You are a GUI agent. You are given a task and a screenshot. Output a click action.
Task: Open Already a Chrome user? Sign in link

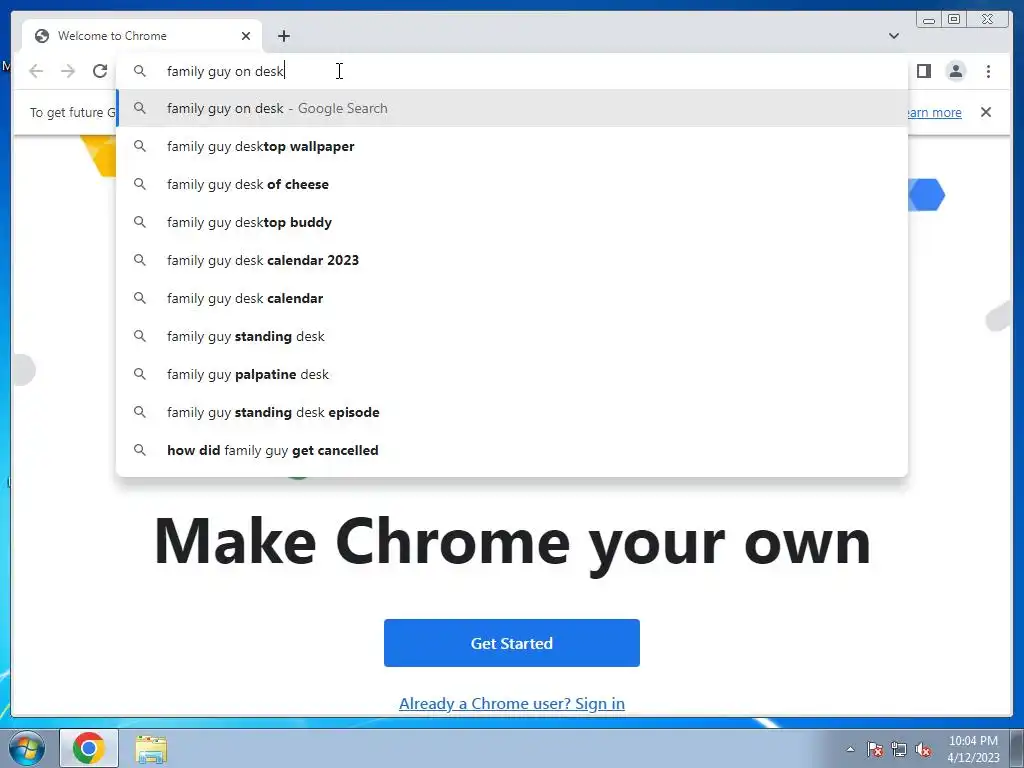(x=511, y=703)
